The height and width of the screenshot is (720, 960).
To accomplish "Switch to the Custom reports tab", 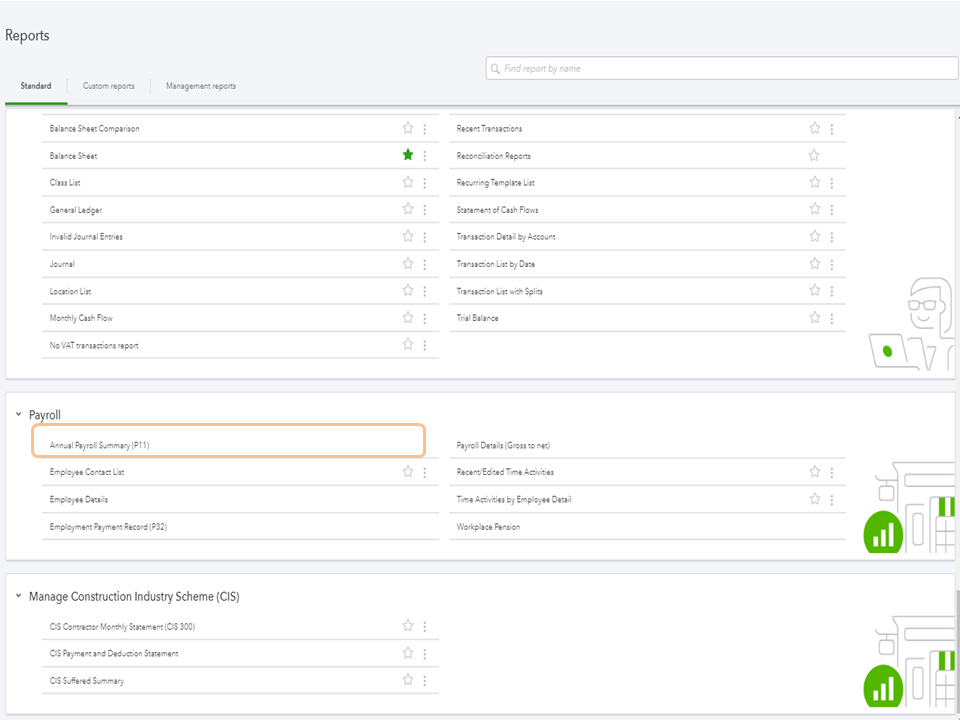I will (x=109, y=86).
